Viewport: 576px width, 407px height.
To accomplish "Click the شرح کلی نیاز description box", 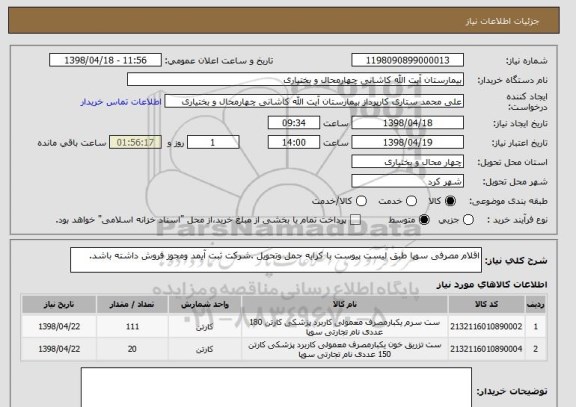I will 276,260.
